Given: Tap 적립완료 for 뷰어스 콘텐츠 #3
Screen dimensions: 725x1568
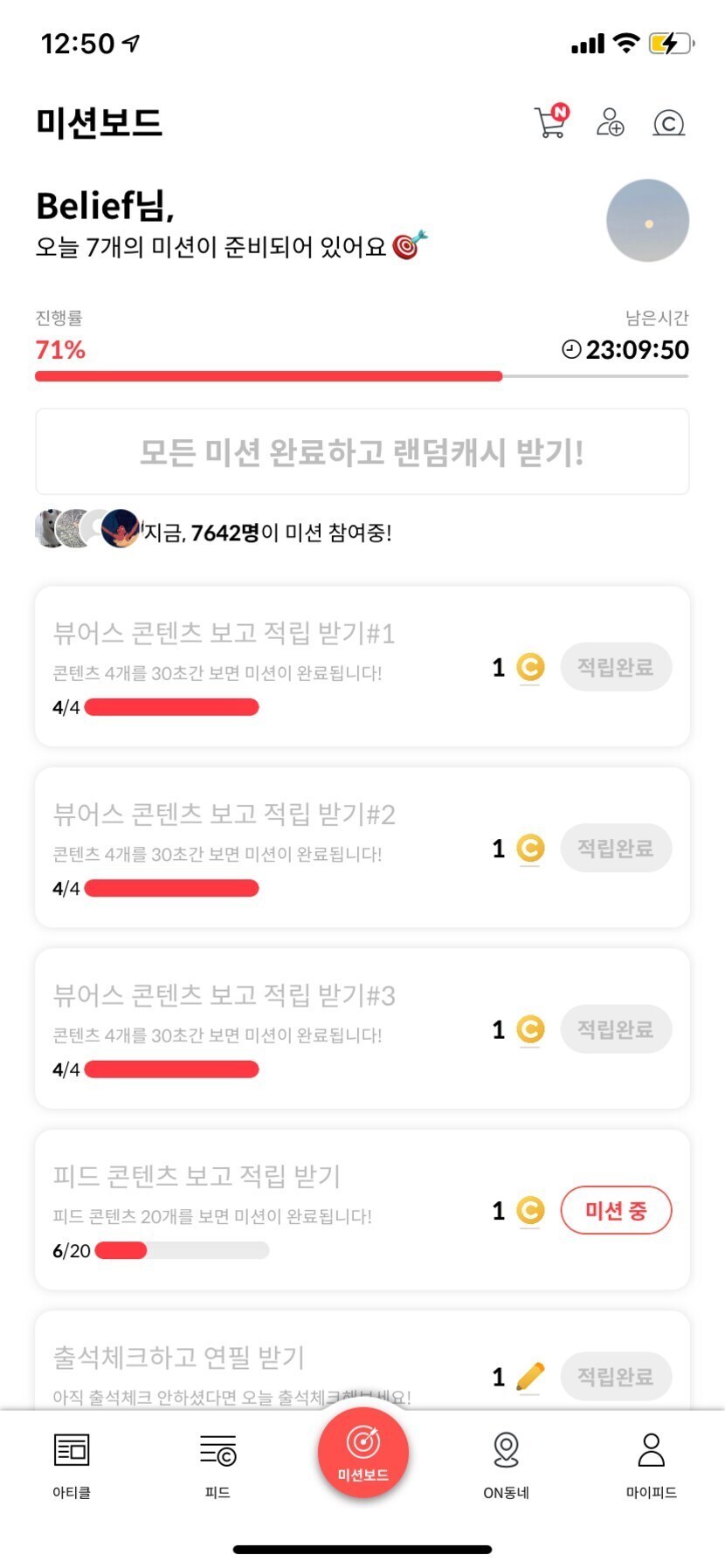Looking at the screenshot, I should [616, 1029].
